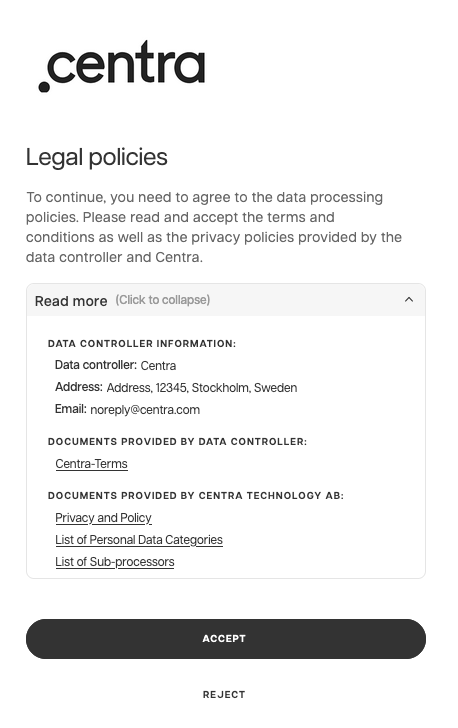Collapse the panel with the chevron-up icon
458x728 pixels.
[x=409, y=300]
